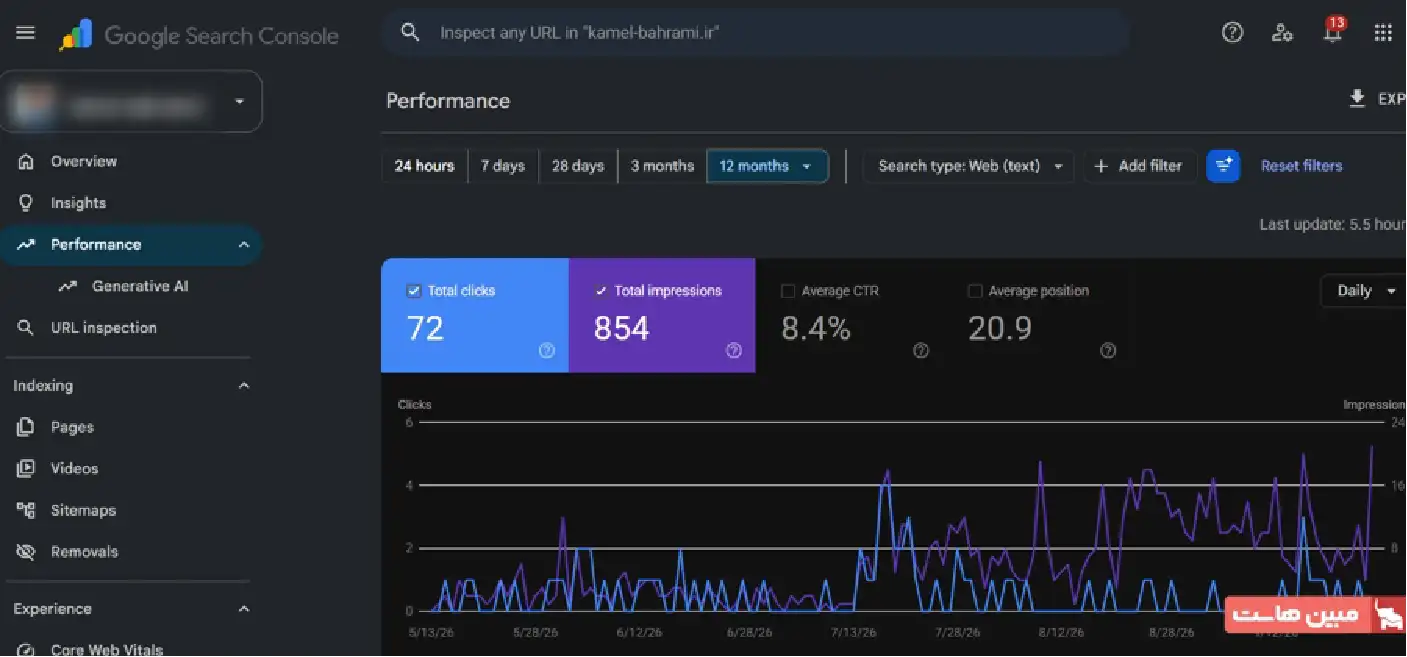Click the search magnifier icon in URL bar
1407x657 pixels.
[410, 32]
